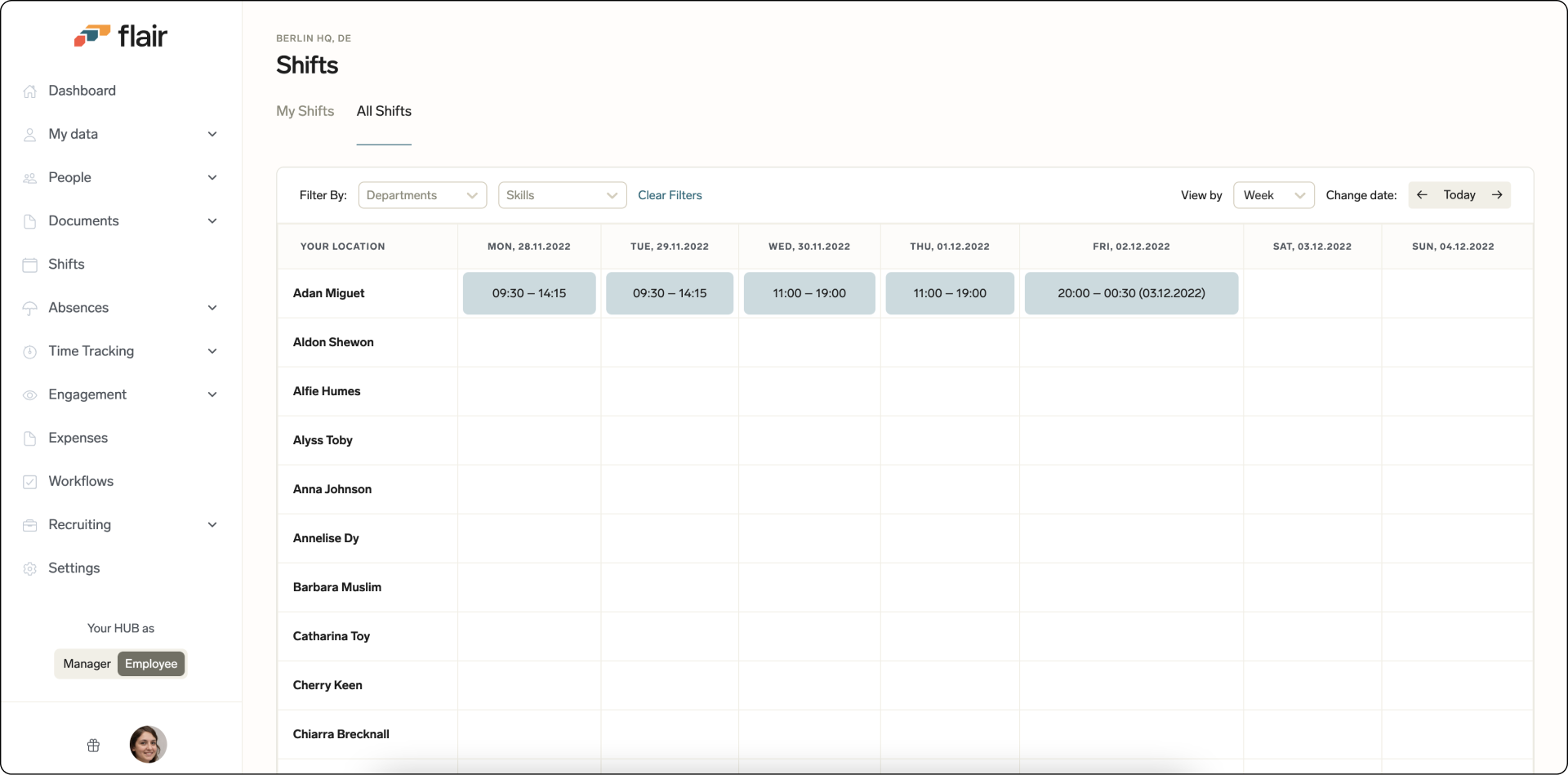Change the Week view selector
The image size is (1568, 775).
(1273, 195)
